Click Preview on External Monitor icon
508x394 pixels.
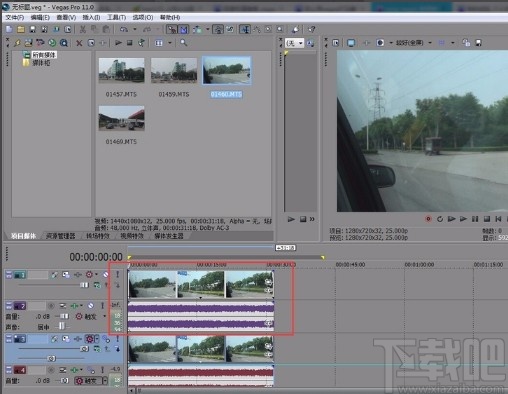[351, 43]
